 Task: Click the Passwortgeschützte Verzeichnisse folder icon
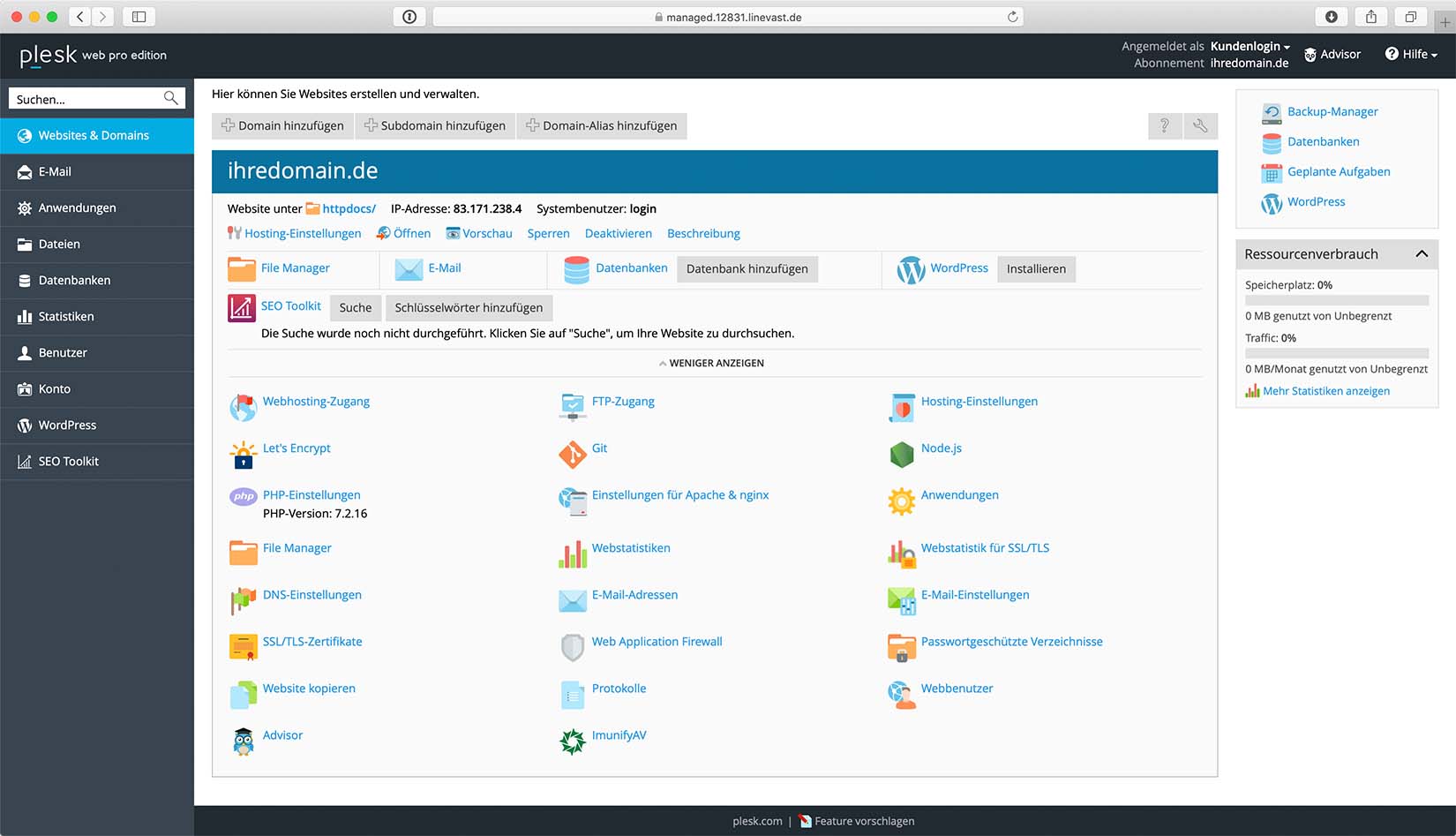click(x=902, y=647)
